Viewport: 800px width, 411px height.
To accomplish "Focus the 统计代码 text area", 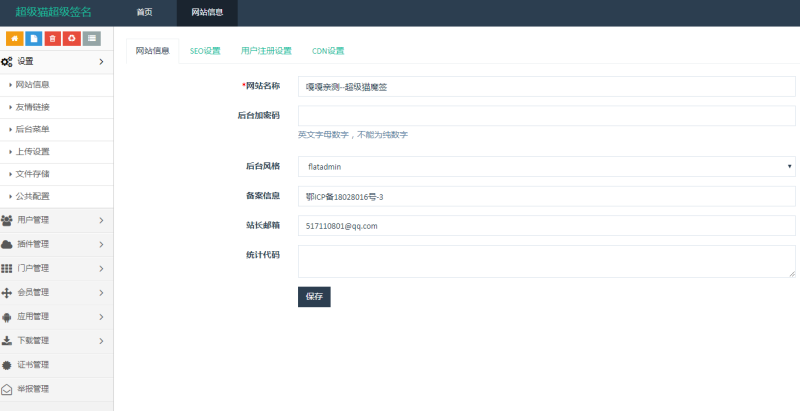I will 546,262.
